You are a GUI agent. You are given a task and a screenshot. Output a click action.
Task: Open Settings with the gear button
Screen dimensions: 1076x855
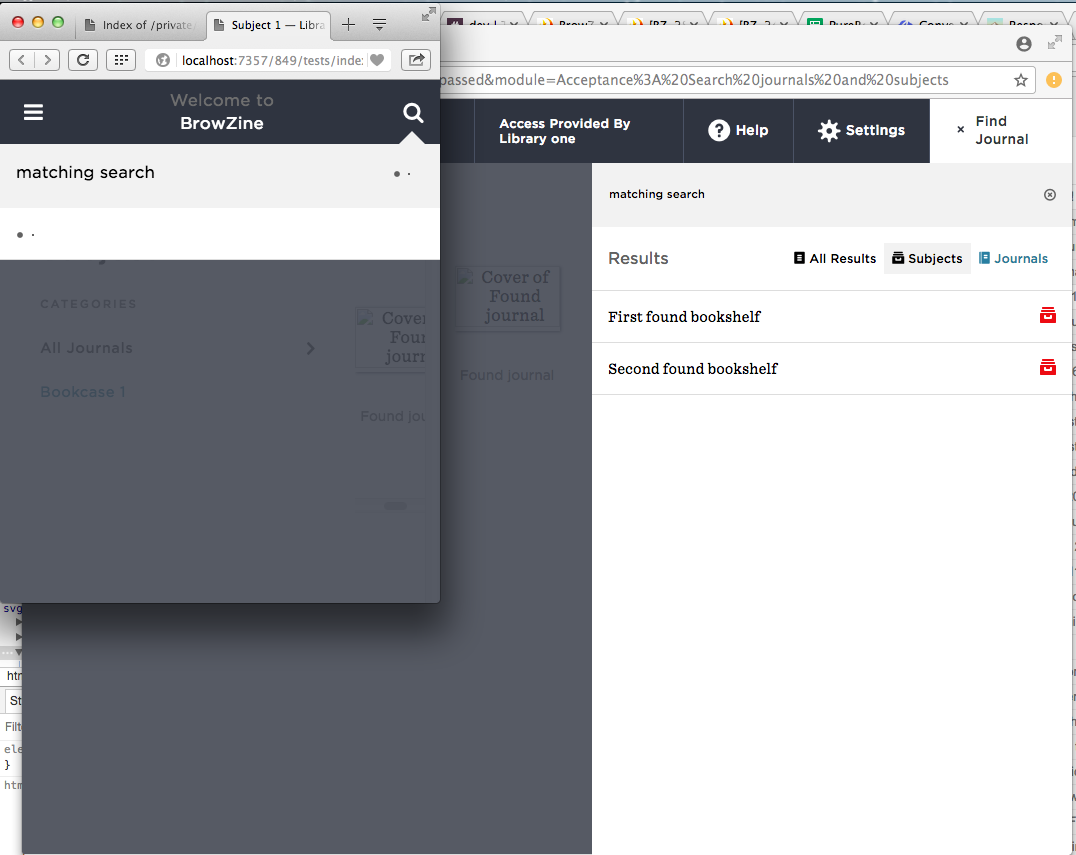tap(862, 130)
